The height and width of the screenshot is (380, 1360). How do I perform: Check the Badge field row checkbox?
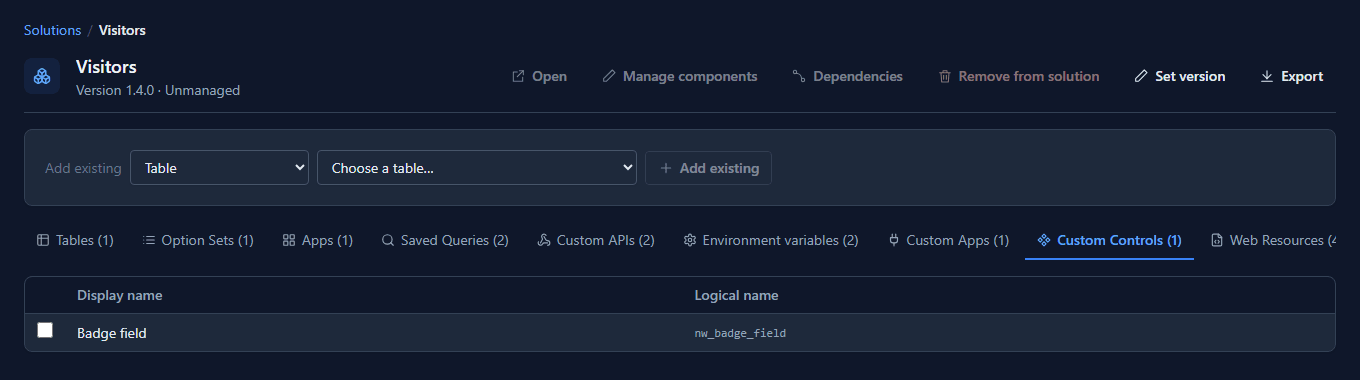tap(45, 330)
